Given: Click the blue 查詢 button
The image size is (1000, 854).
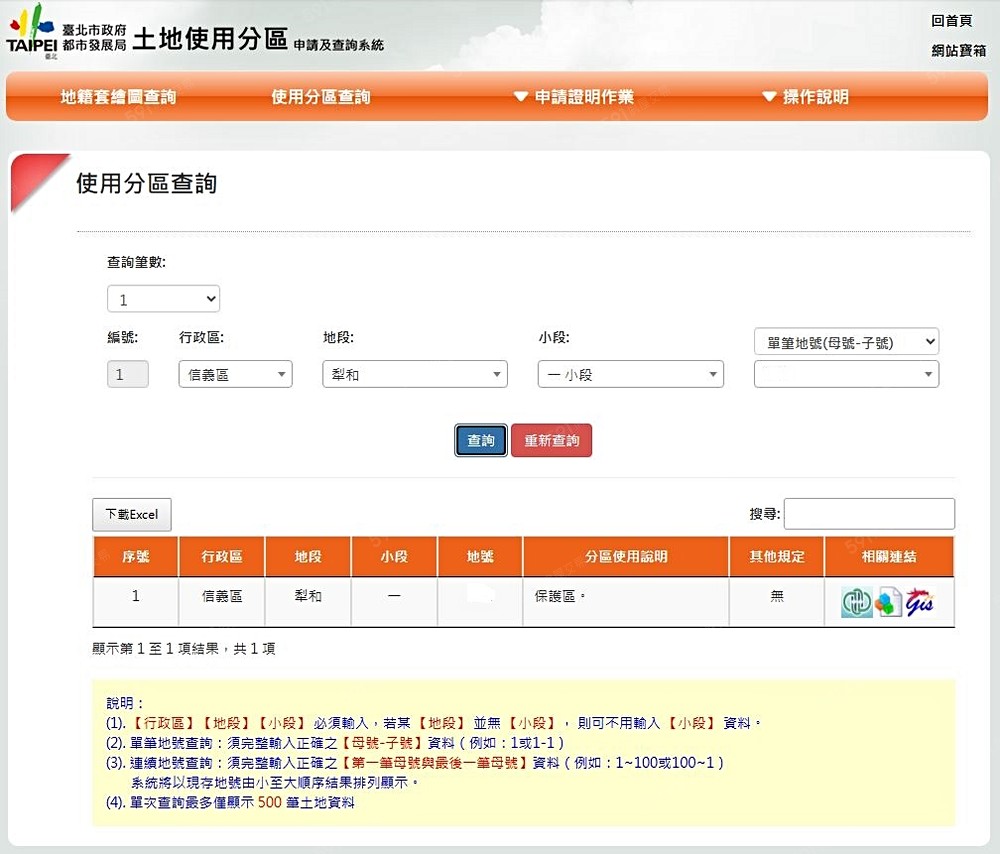Looking at the screenshot, I should (481, 441).
